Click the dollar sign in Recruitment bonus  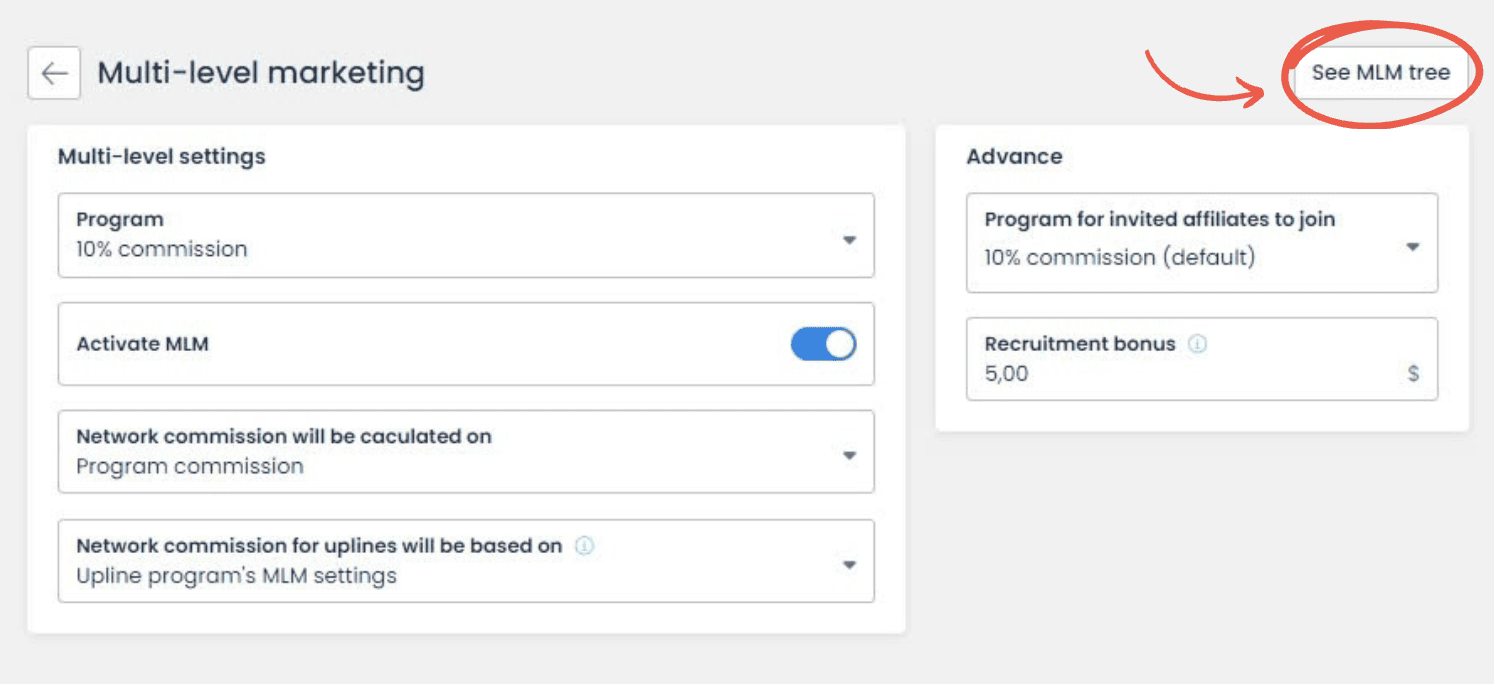pos(1413,374)
